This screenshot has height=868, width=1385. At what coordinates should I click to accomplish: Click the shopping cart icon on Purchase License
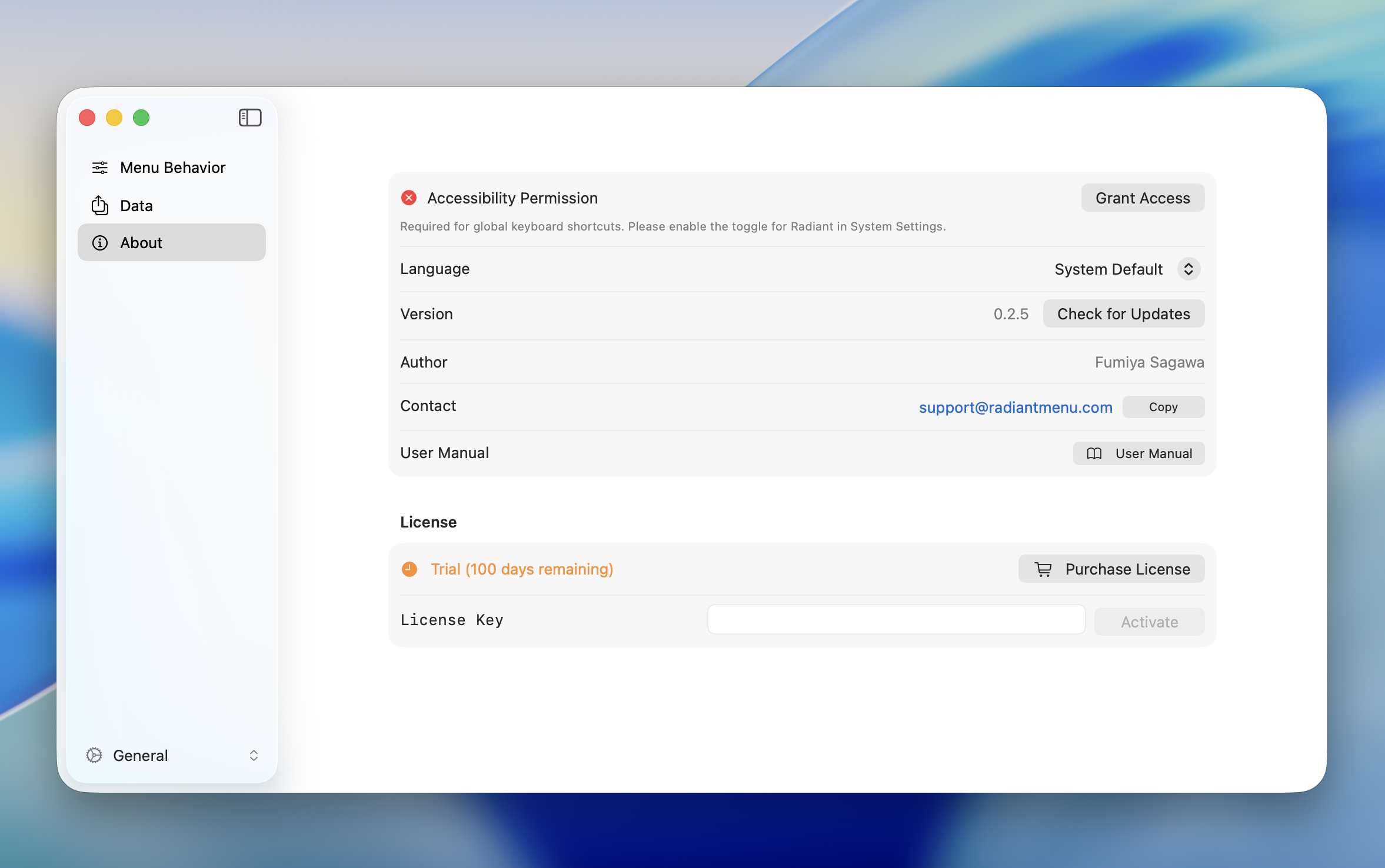(1043, 569)
